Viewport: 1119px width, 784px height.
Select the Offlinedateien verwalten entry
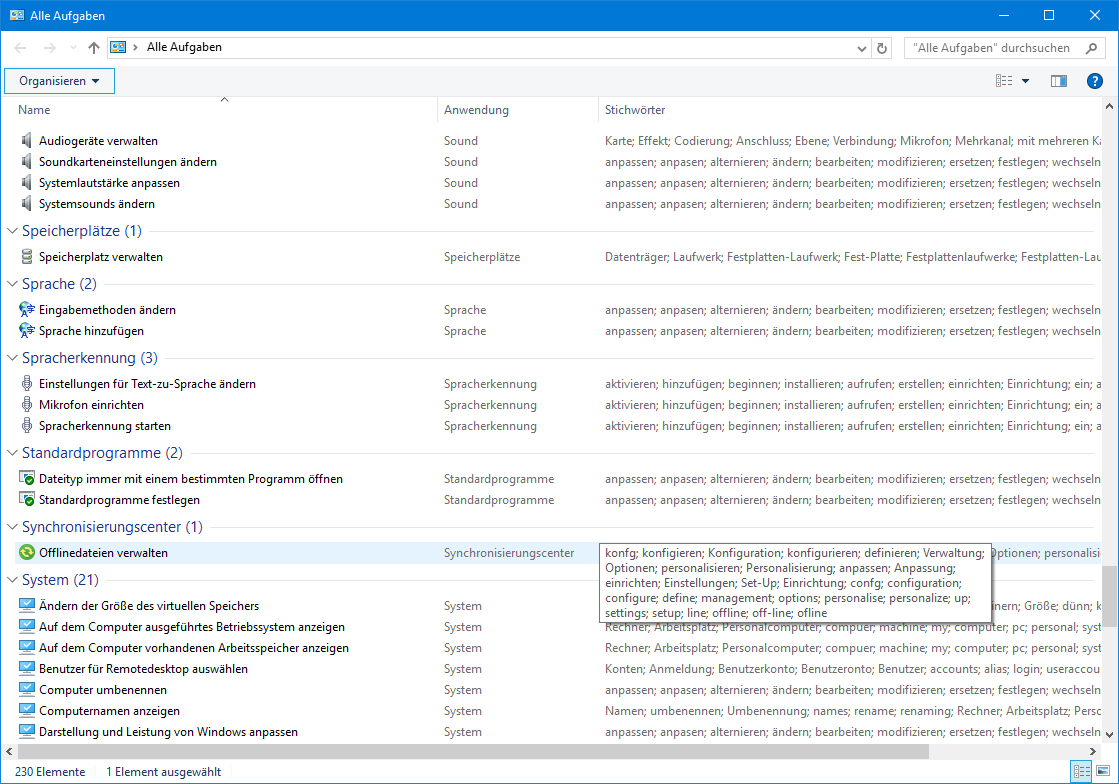(x=103, y=553)
